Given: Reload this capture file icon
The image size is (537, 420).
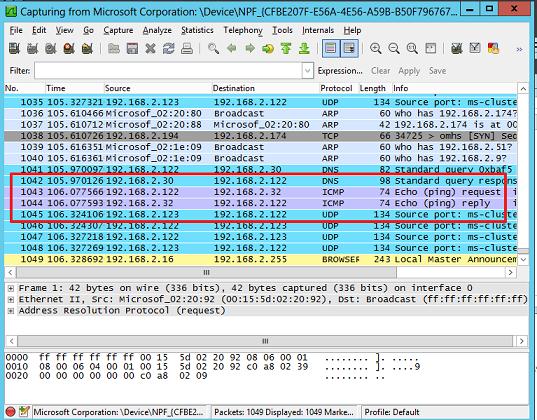Looking at the screenshot, I should pyautogui.click(x=168, y=49).
